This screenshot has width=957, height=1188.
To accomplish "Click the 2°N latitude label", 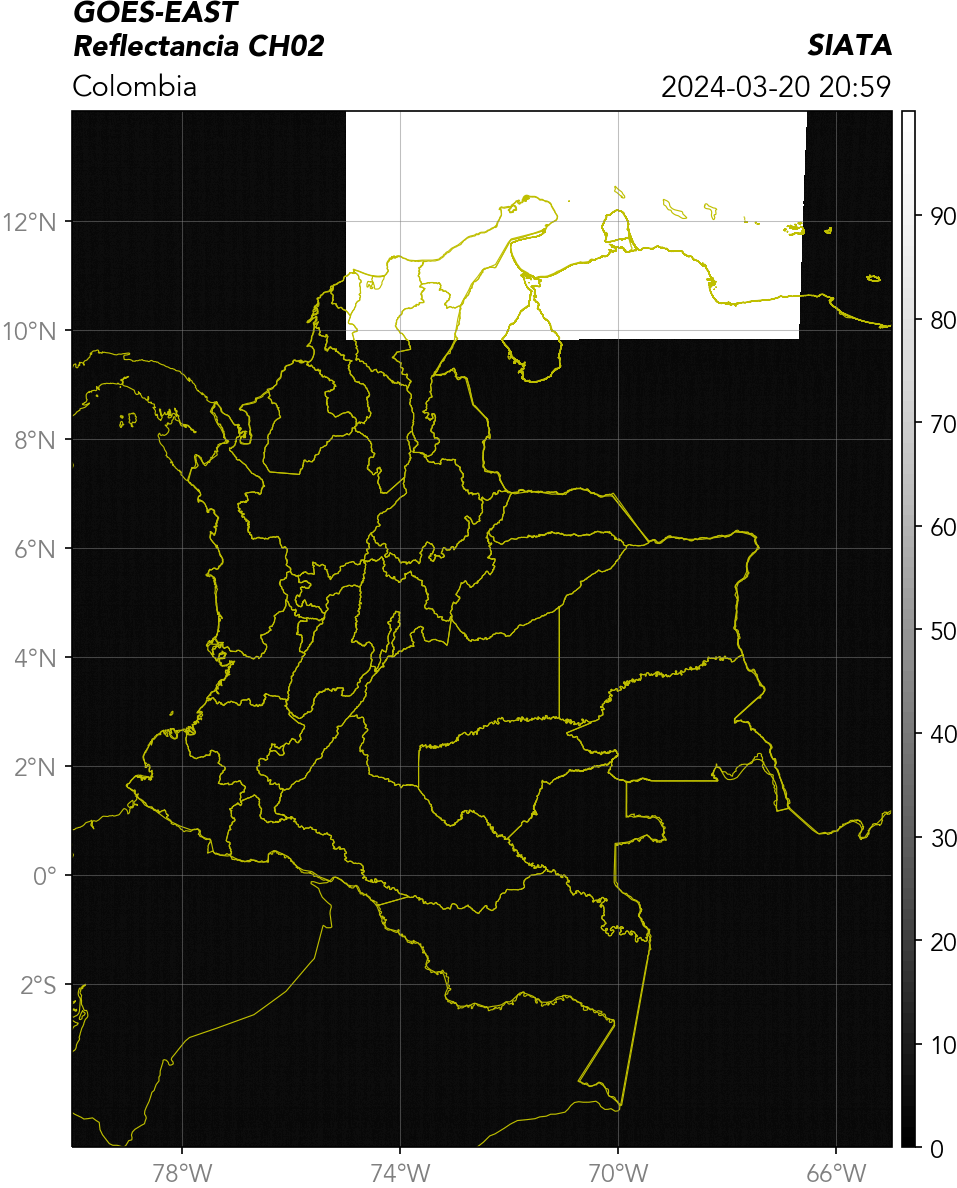I will click(35, 768).
